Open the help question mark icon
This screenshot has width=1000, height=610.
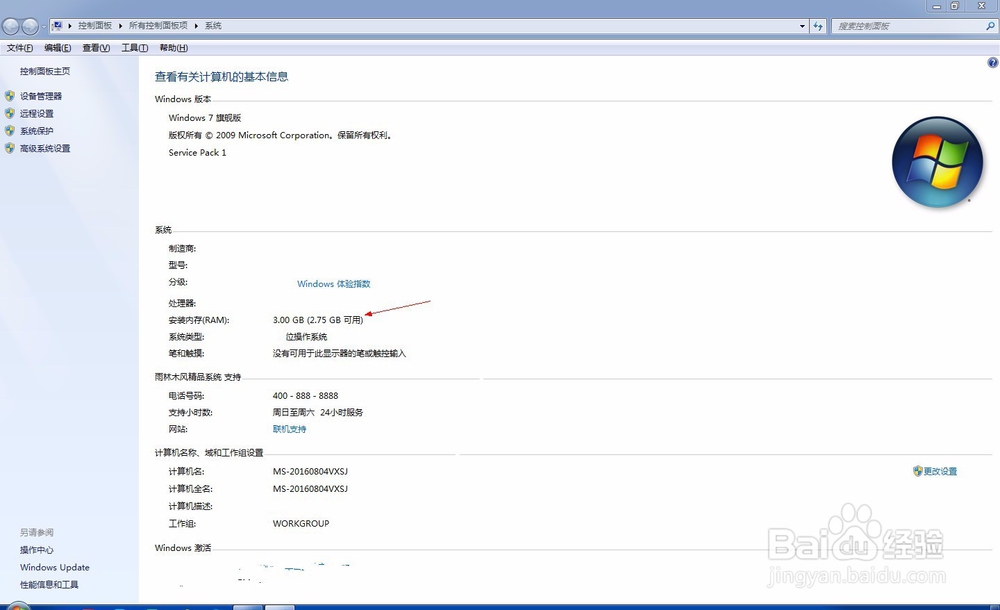[x=992, y=63]
